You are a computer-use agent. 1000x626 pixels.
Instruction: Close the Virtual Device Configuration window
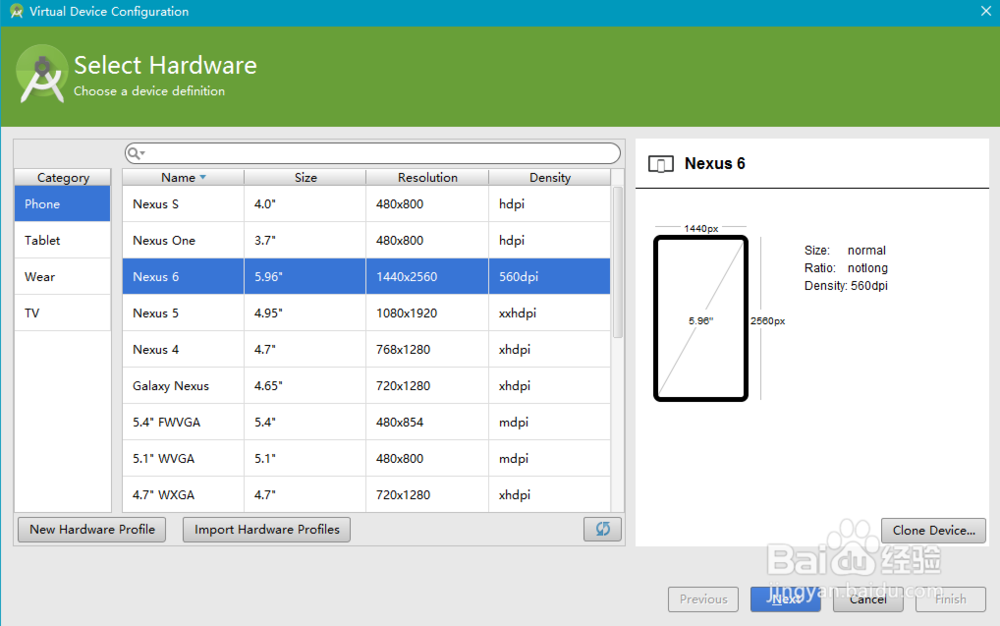985,11
